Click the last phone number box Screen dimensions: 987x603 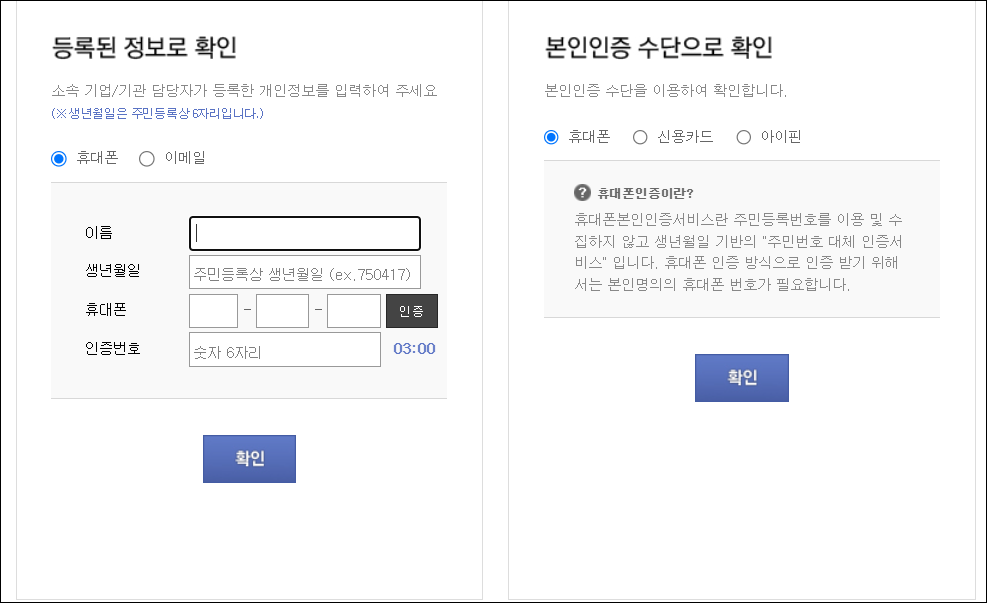(x=353, y=310)
